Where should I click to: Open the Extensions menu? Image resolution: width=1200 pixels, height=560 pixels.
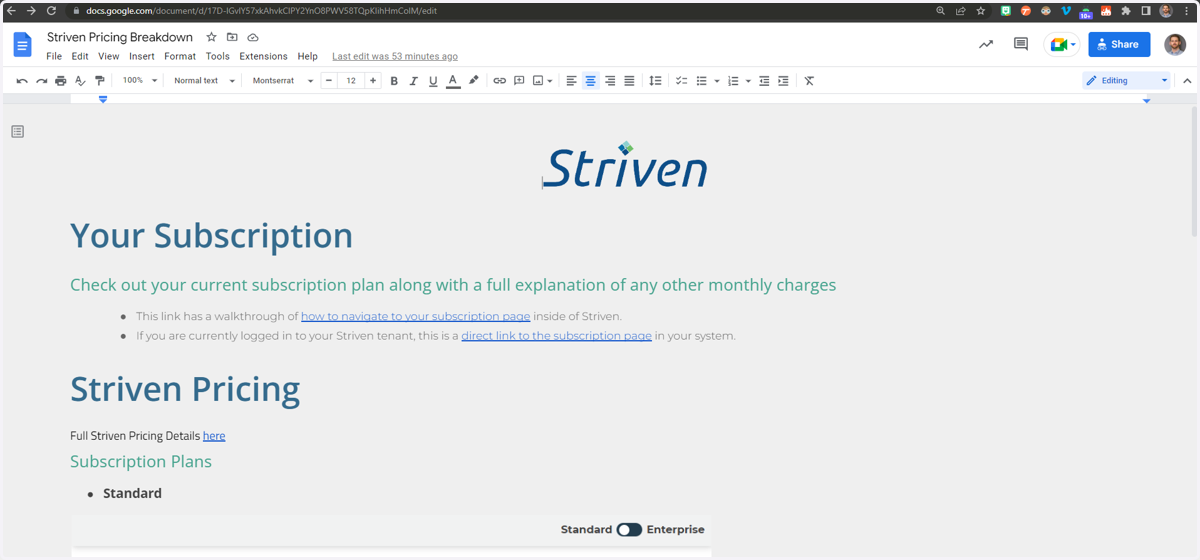coord(263,57)
